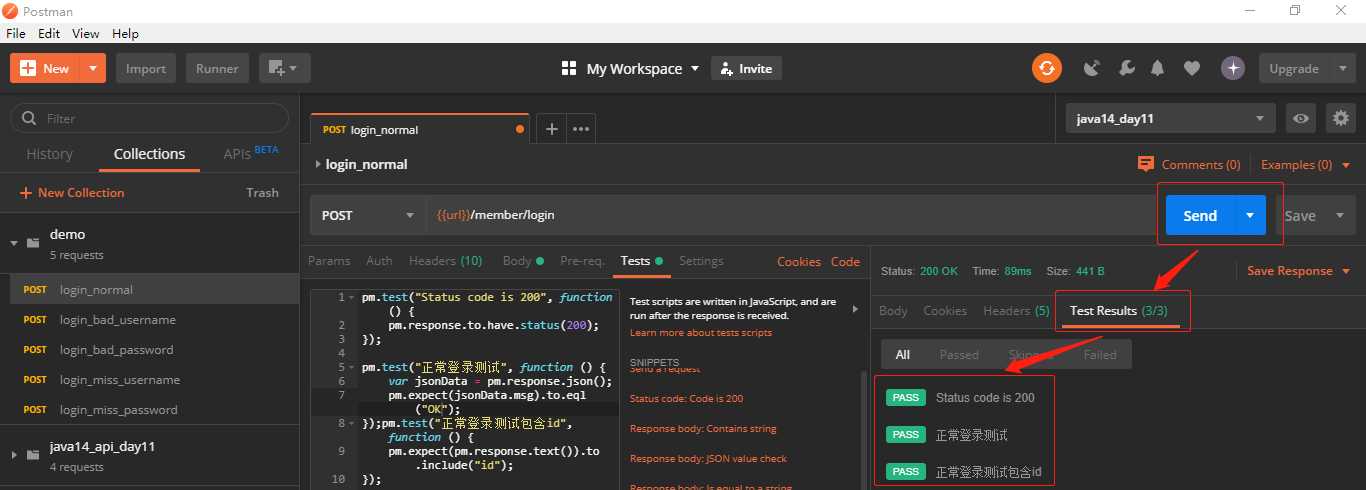
Task: Click the sidebar Filter search field
Action: [150, 118]
